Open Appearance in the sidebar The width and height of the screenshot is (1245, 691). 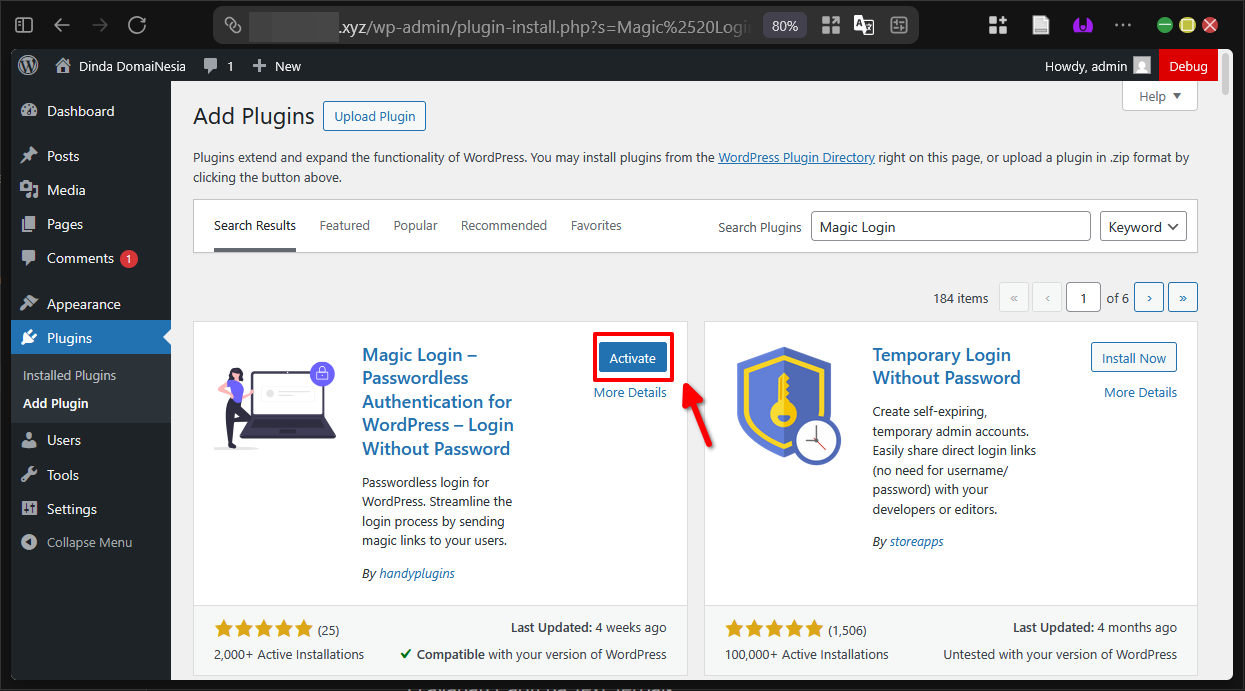(x=91, y=304)
